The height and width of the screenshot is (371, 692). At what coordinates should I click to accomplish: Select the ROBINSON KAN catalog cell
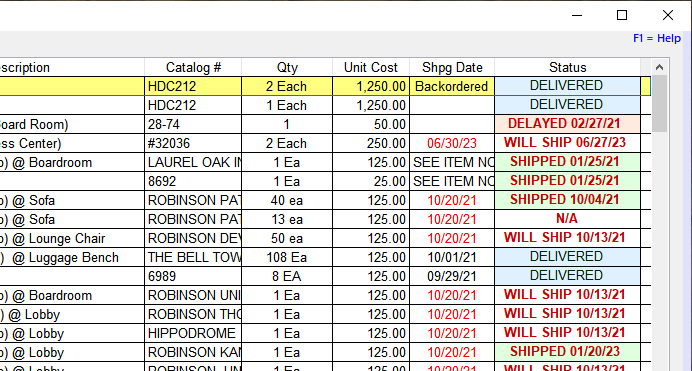[193, 352]
